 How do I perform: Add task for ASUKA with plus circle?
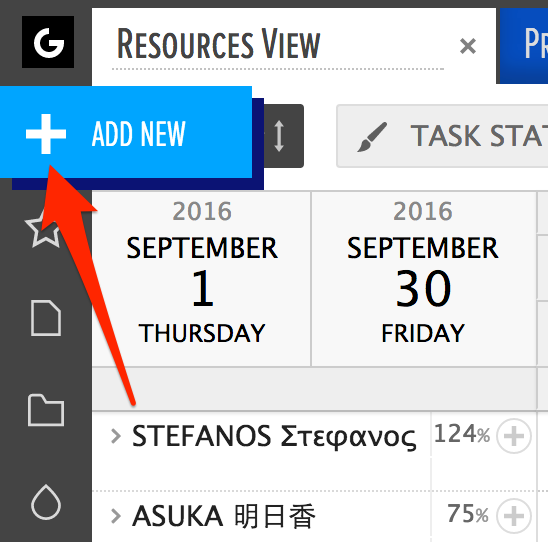click(514, 516)
